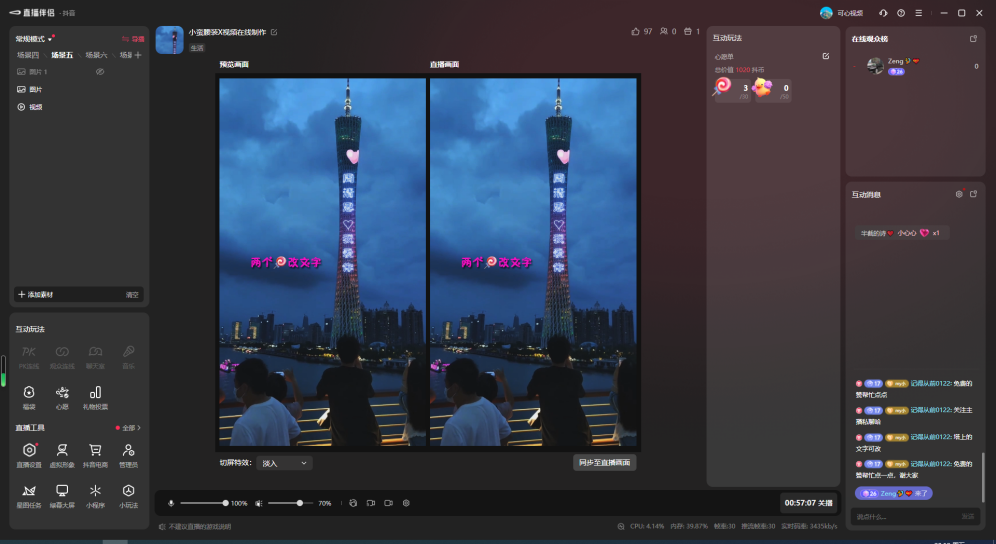Open the 常规模式 mode dropdown
This screenshot has height=544, width=996.
click(x=34, y=39)
